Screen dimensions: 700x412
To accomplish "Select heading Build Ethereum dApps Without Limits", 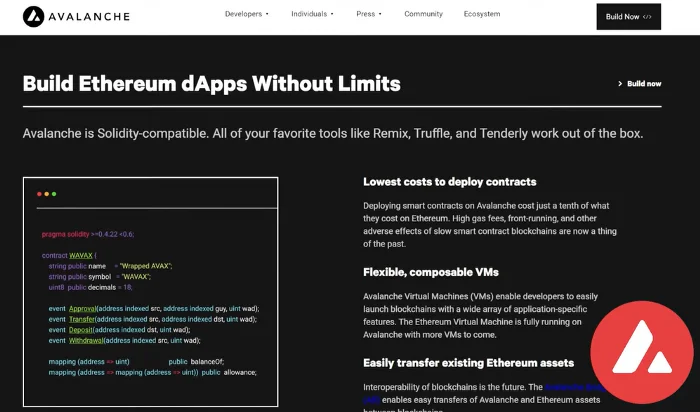I will coord(212,83).
